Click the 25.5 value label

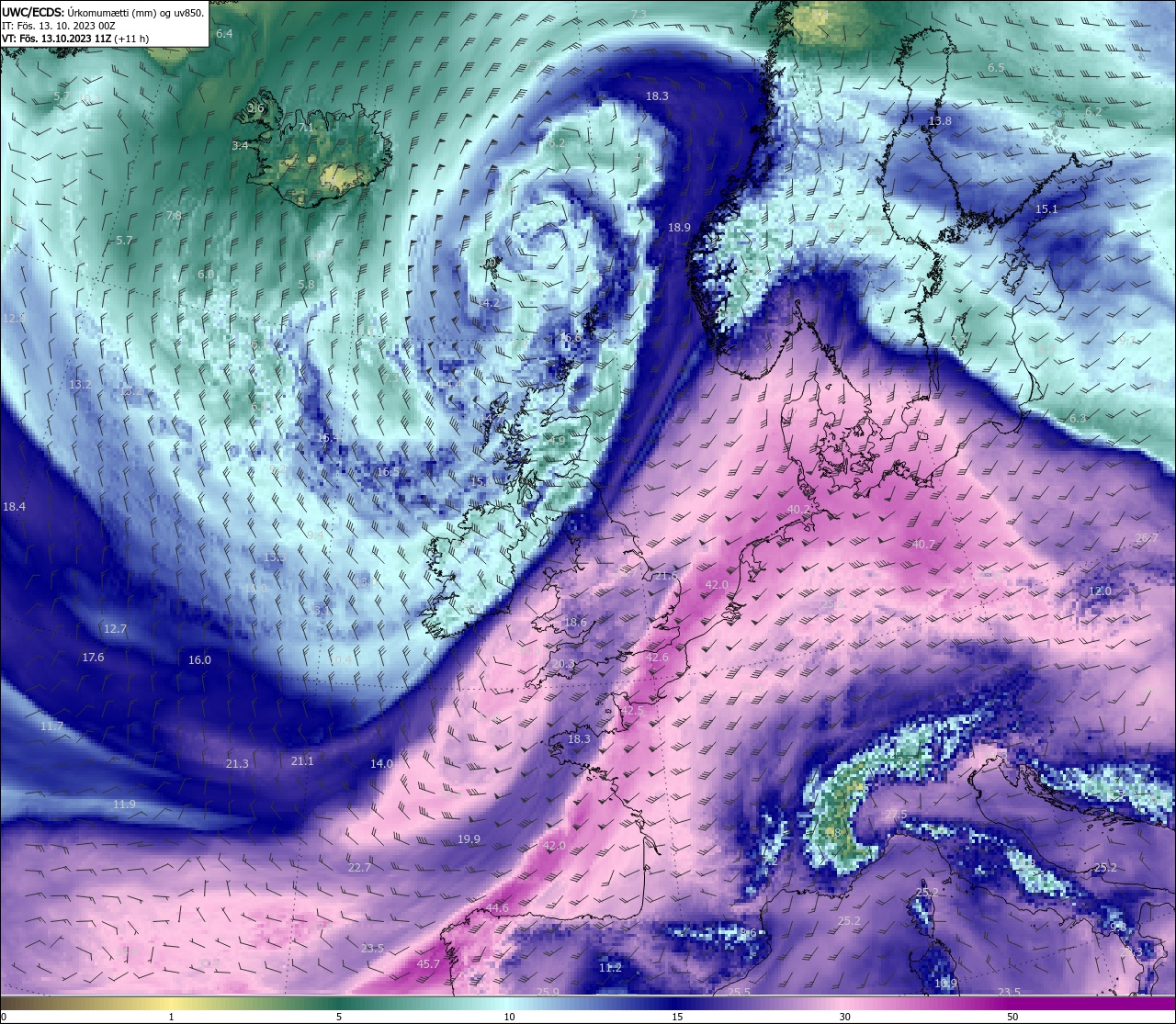point(739,993)
